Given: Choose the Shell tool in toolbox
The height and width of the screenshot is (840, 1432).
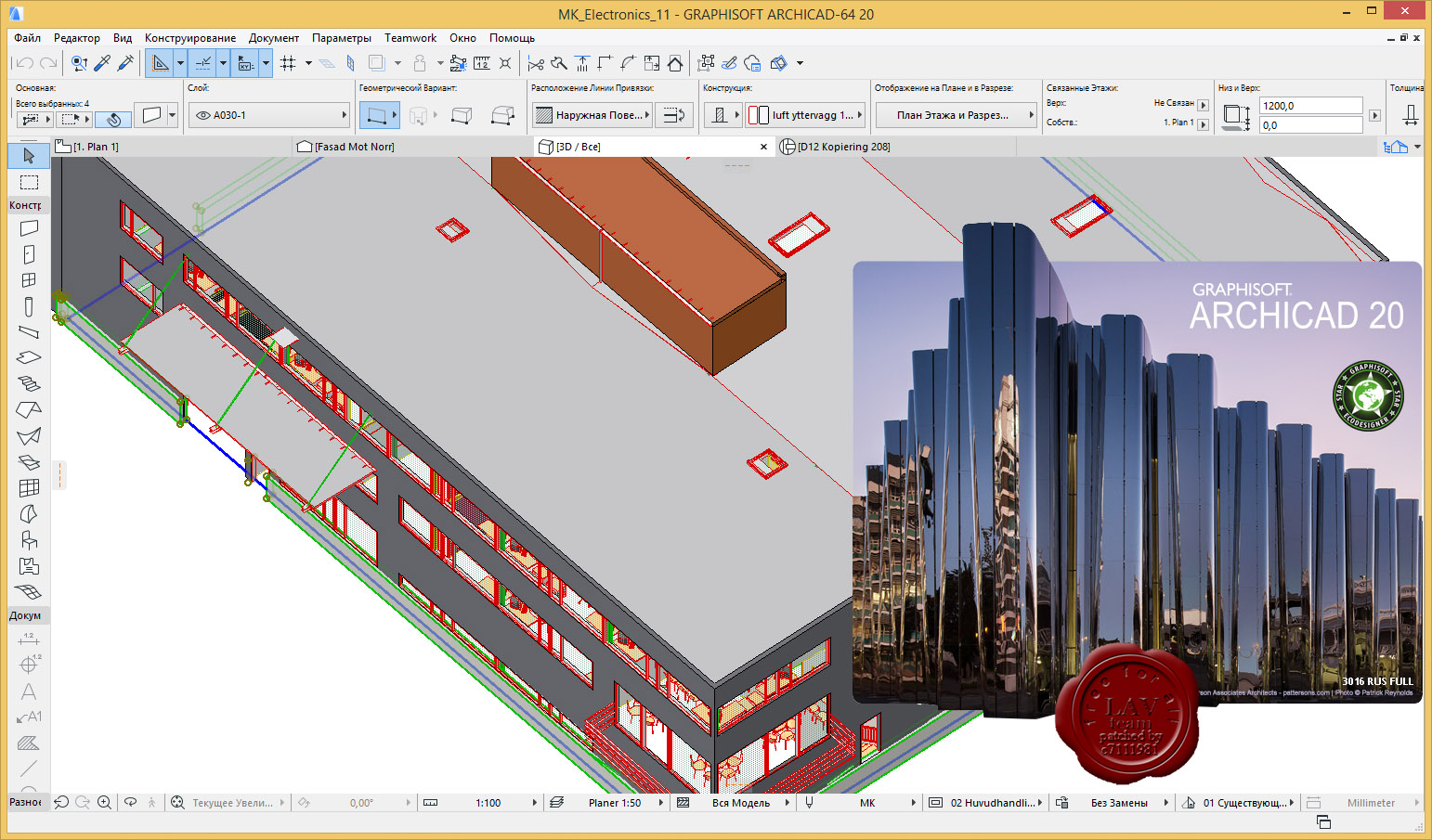Looking at the screenshot, I should point(29,435).
